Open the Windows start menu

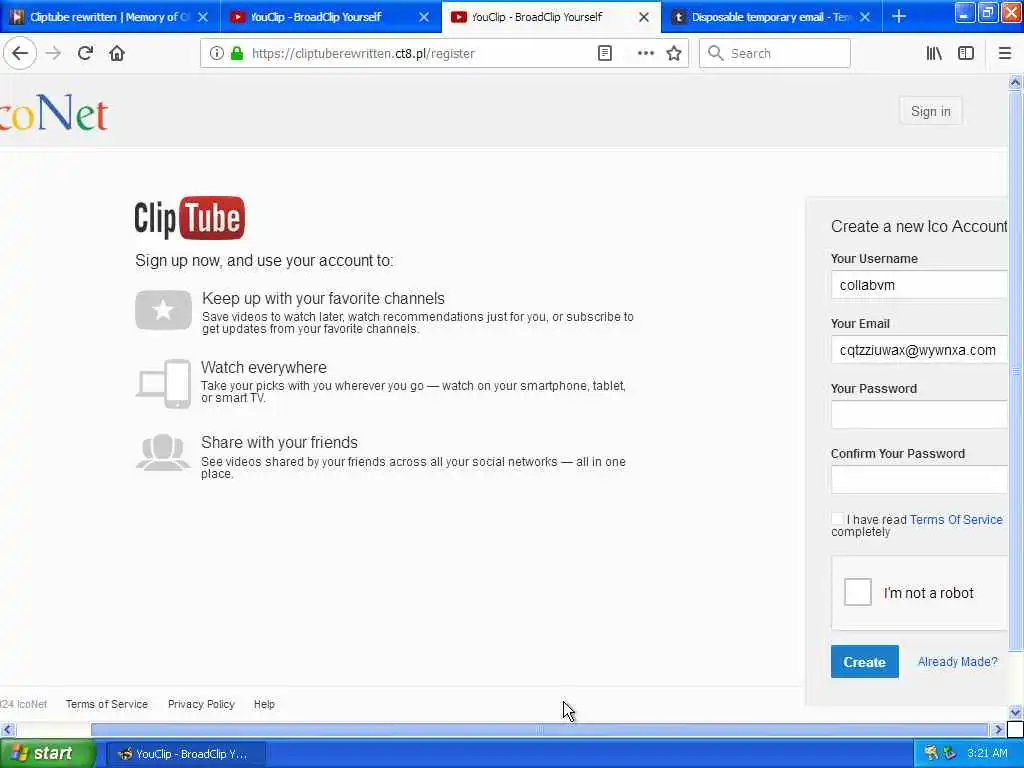pos(46,754)
